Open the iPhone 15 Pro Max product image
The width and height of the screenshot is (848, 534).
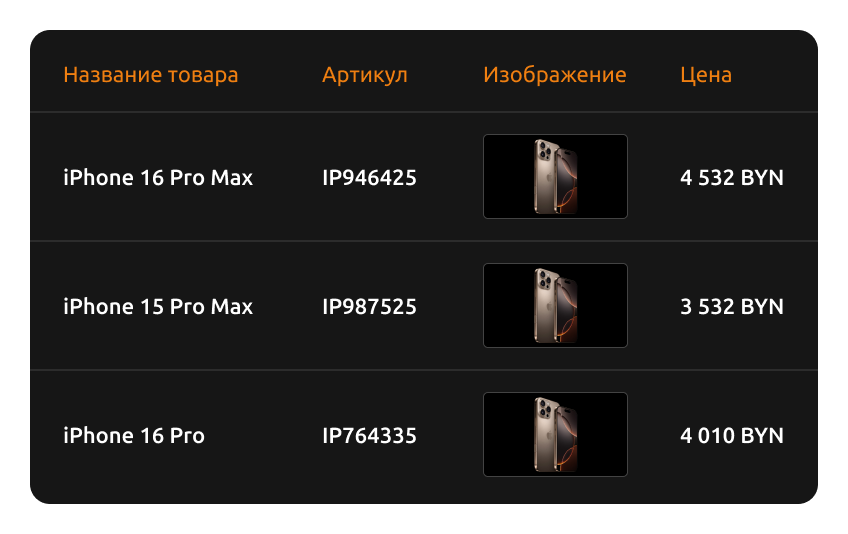(x=555, y=305)
